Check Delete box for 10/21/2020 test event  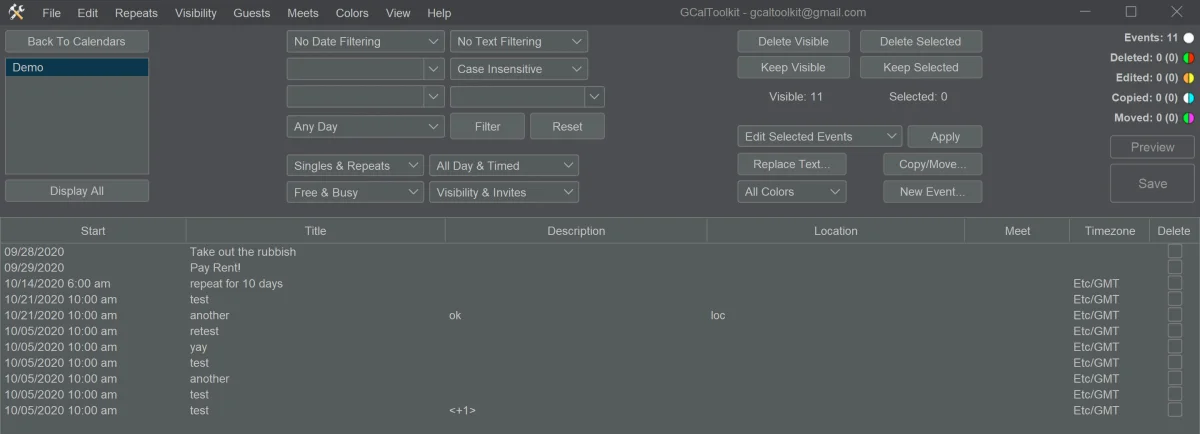(x=1174, y=299)
